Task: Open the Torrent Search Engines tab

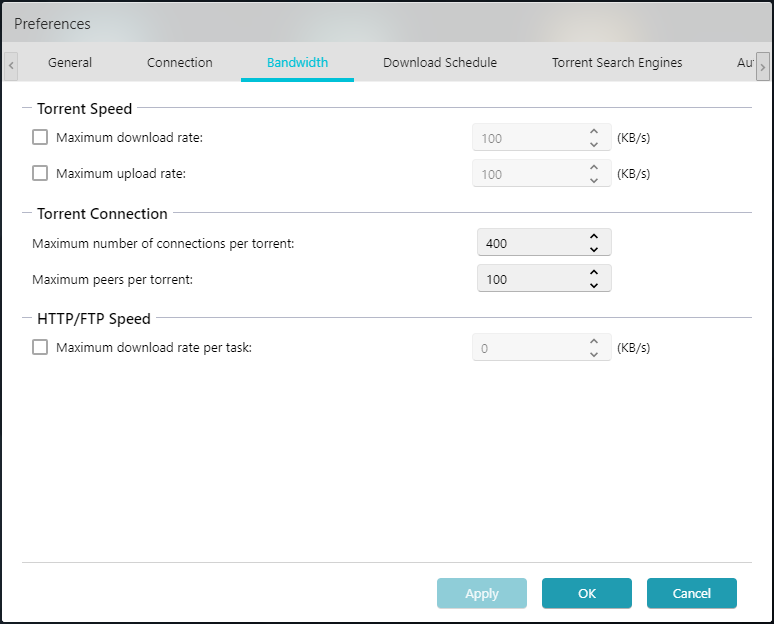Action: 617,63
